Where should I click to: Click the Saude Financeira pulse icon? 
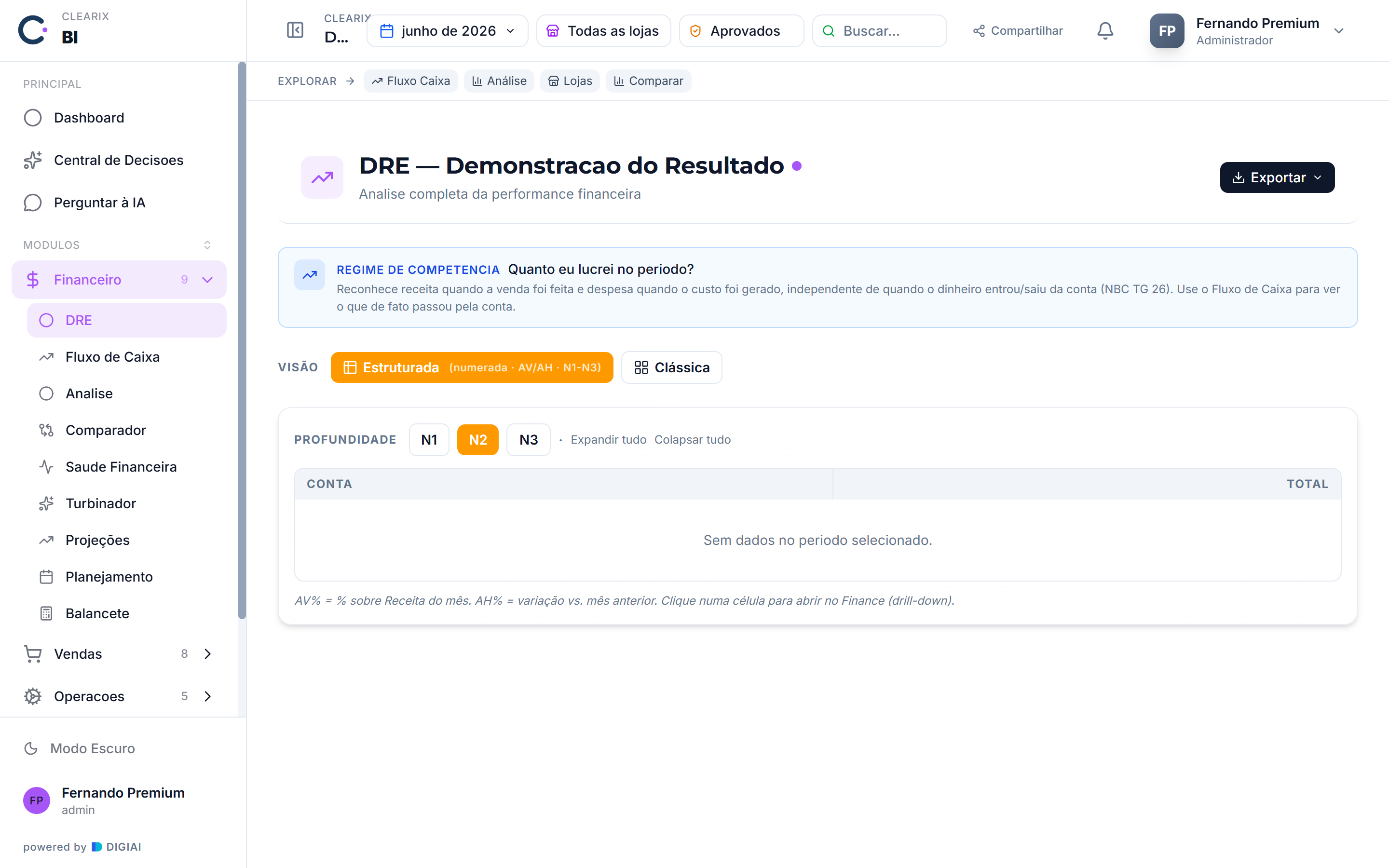click(x=46, y=467)
